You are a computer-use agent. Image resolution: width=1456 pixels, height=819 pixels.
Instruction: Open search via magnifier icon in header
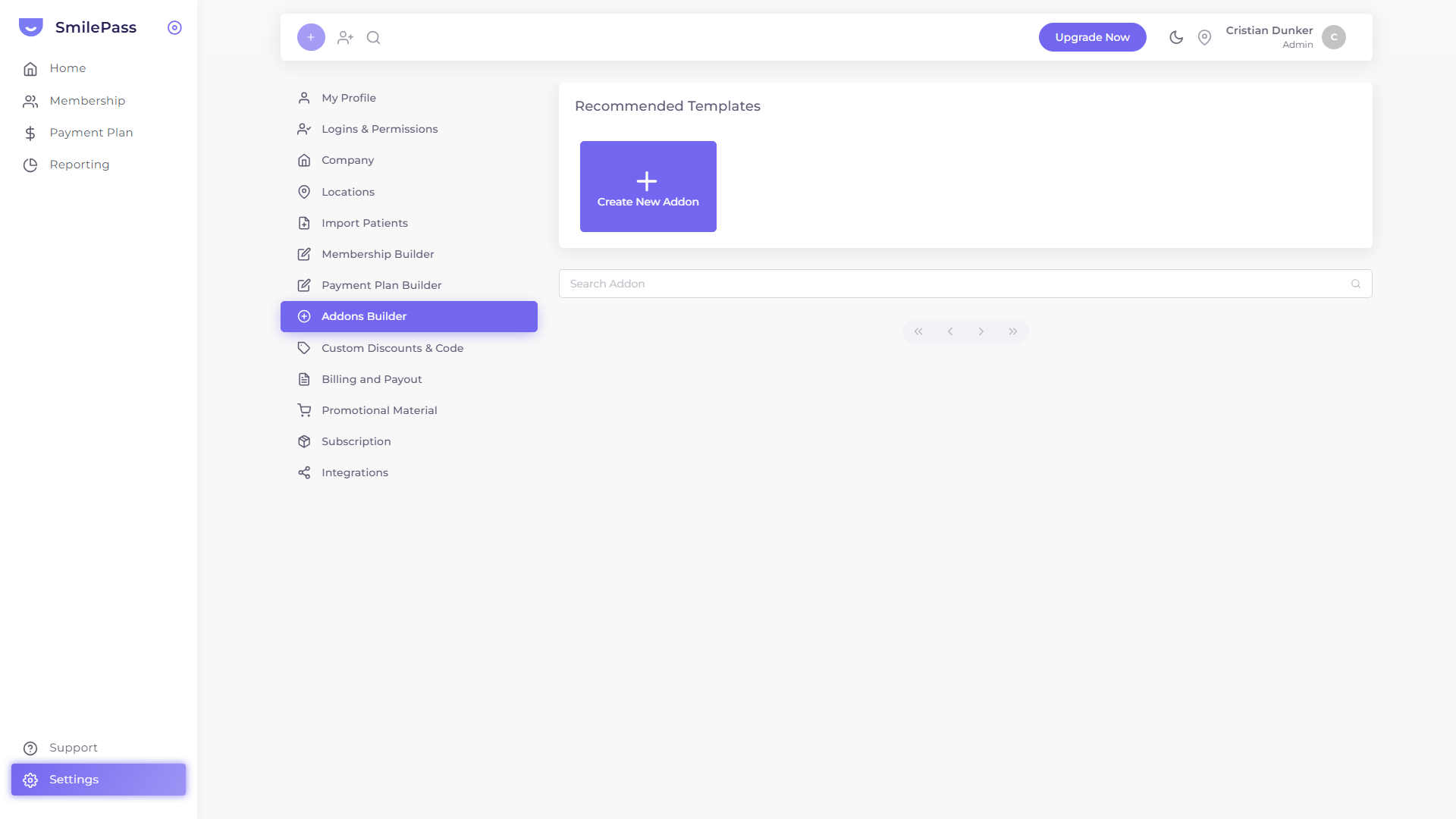[374, 37]
